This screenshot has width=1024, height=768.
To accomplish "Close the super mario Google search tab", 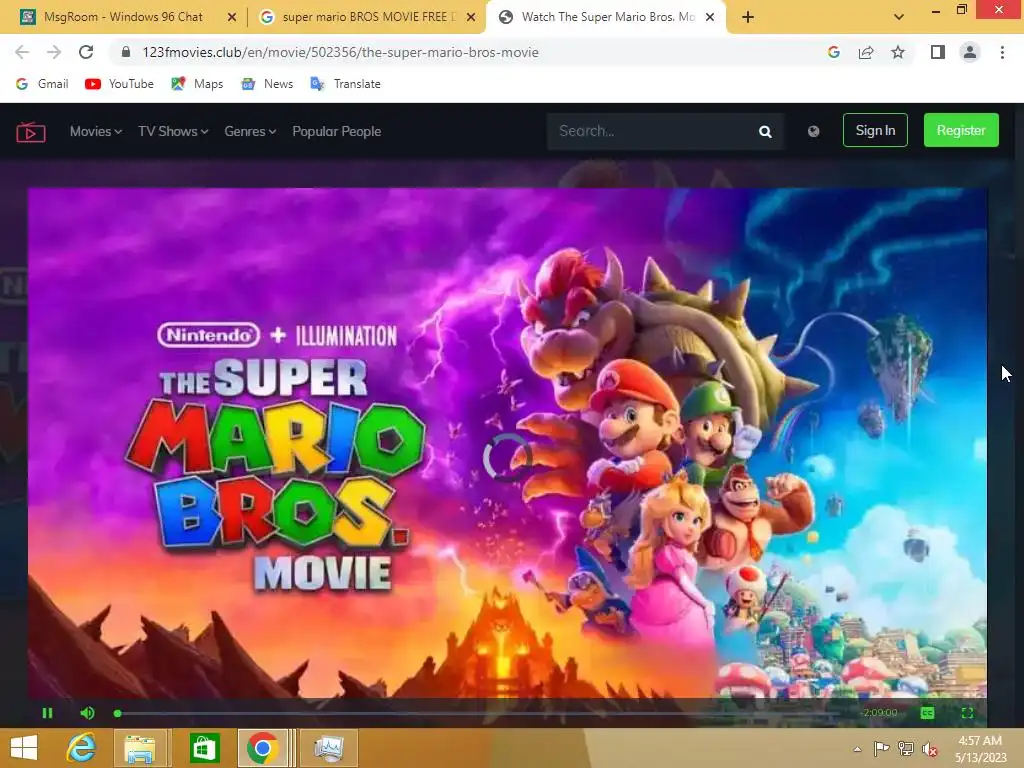I will 470,17.
